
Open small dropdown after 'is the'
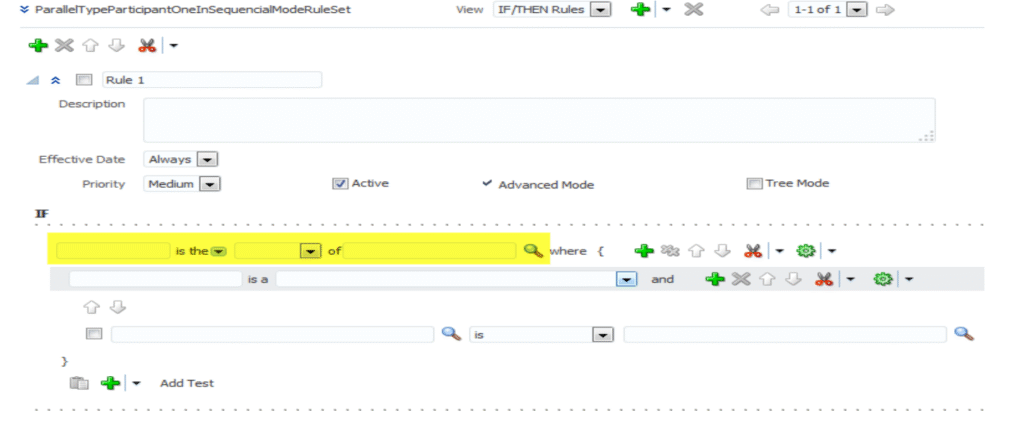pos(219,251)
